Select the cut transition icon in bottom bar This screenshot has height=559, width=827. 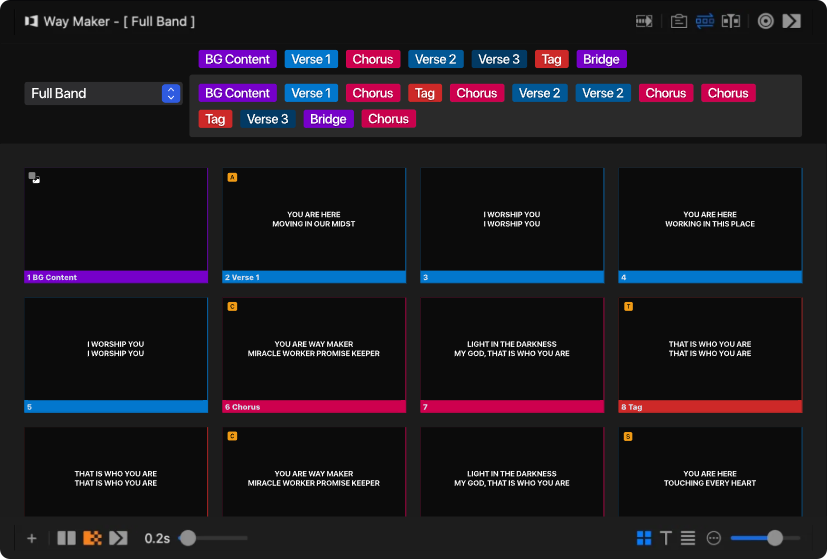[x=67, y=538]
